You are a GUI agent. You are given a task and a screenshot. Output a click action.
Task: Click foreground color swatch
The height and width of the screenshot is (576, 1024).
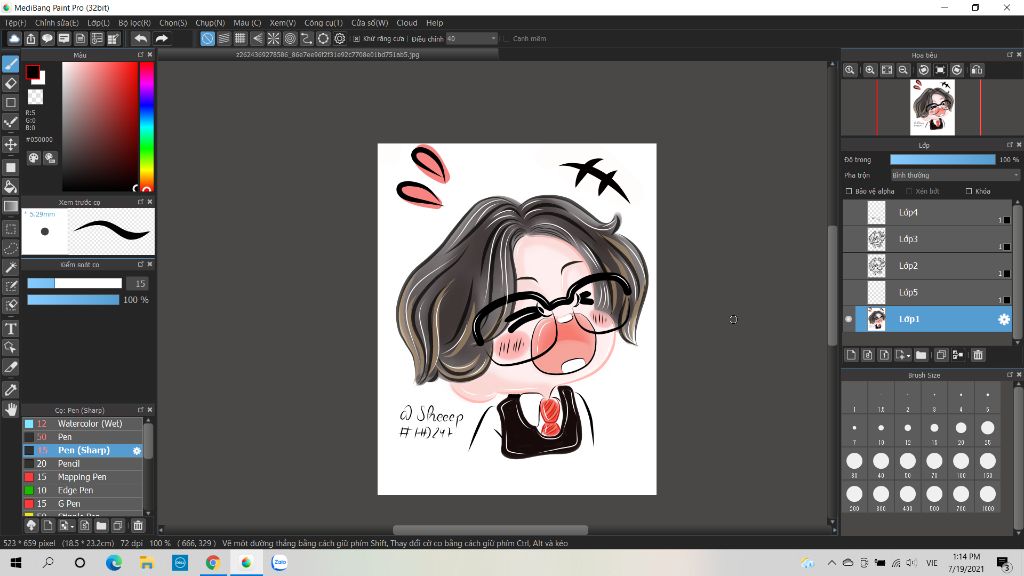[x=33, y=72]
